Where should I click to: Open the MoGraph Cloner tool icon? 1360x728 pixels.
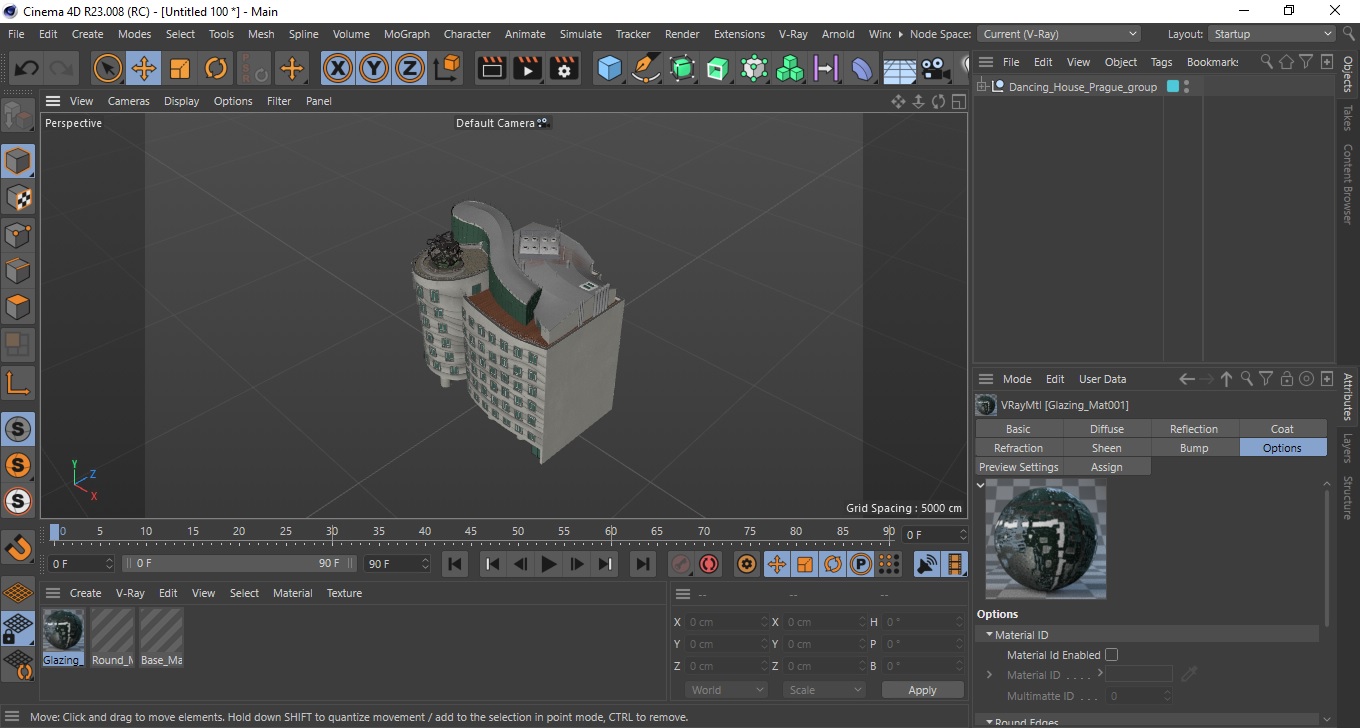coord(790,69)
